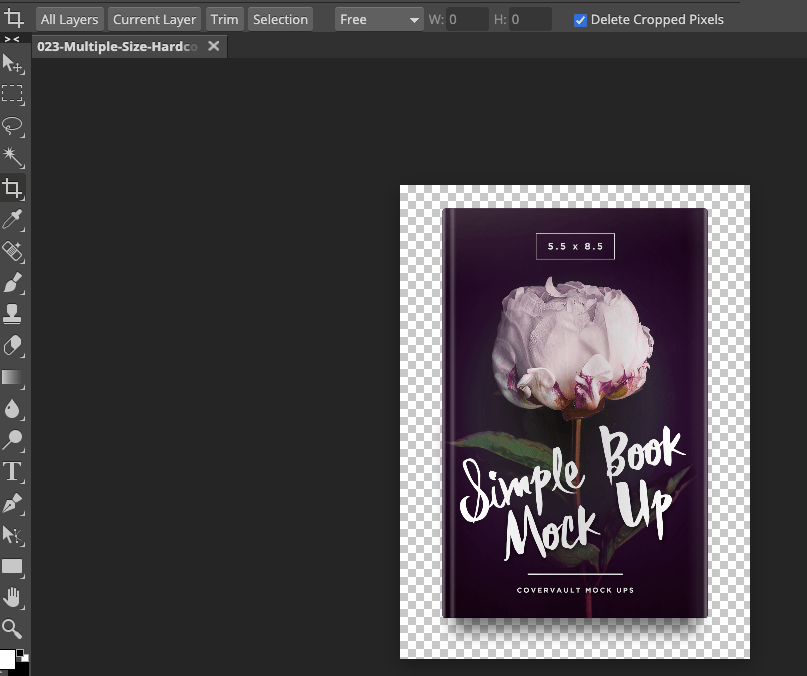The height and width of the screenshot is (676, 807).
Task: Select the Rectangular Marquee tool
Action: 12,95
